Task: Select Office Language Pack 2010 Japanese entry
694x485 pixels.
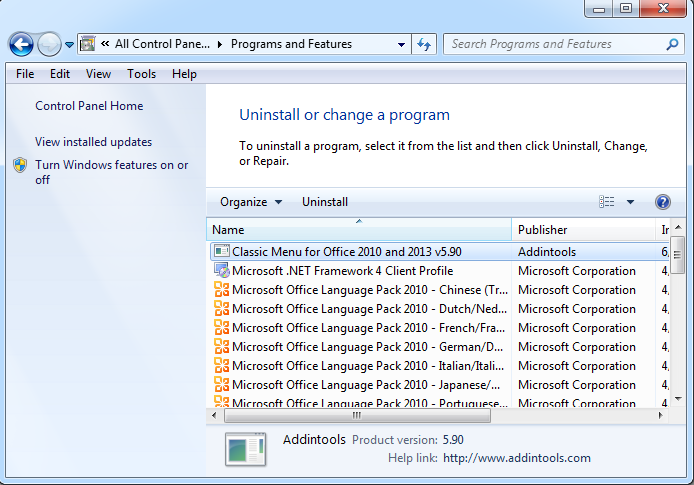Action: (366, 385)
